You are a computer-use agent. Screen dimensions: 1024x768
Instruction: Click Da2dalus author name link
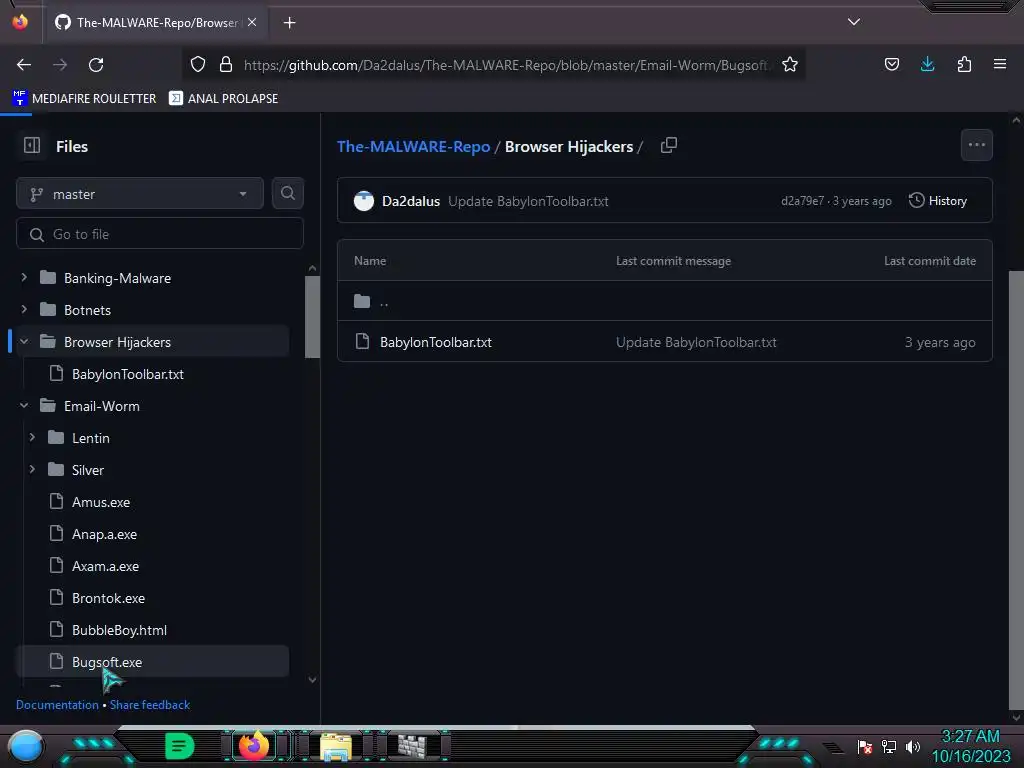[x=411, y=201]
